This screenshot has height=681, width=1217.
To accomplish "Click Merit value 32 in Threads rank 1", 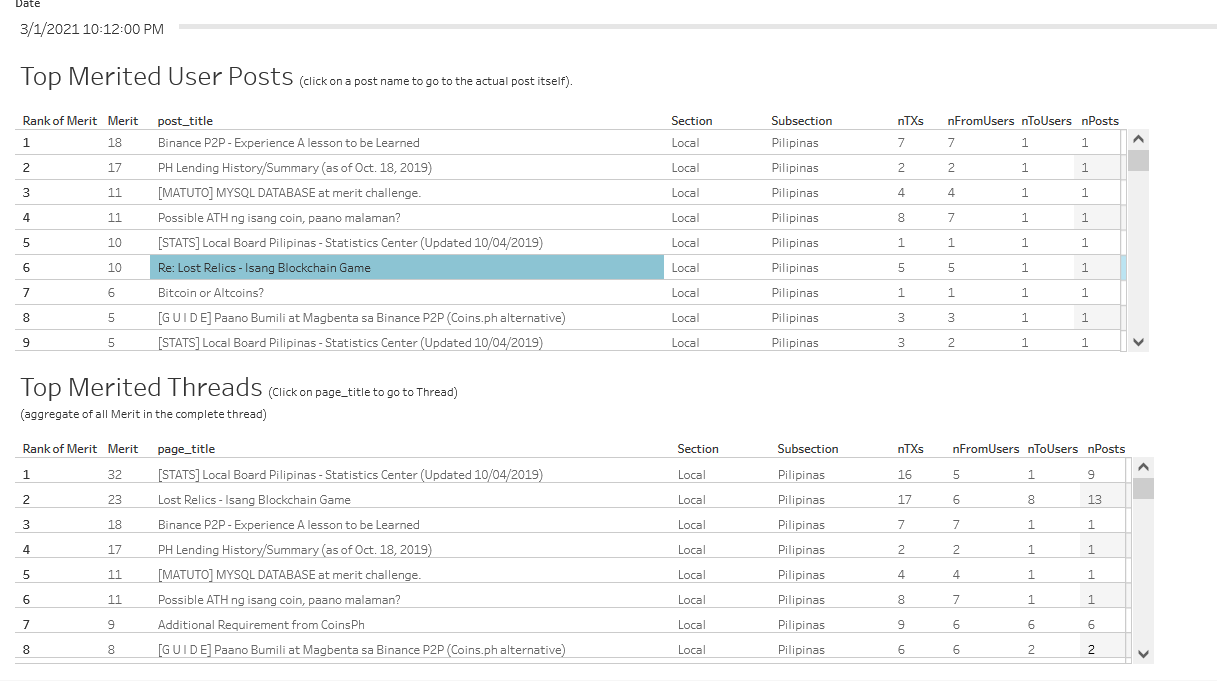I will tap(115, 475).
